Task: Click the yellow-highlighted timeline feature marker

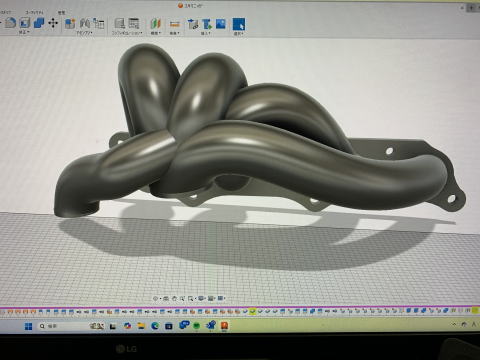Action: [253, 311]
